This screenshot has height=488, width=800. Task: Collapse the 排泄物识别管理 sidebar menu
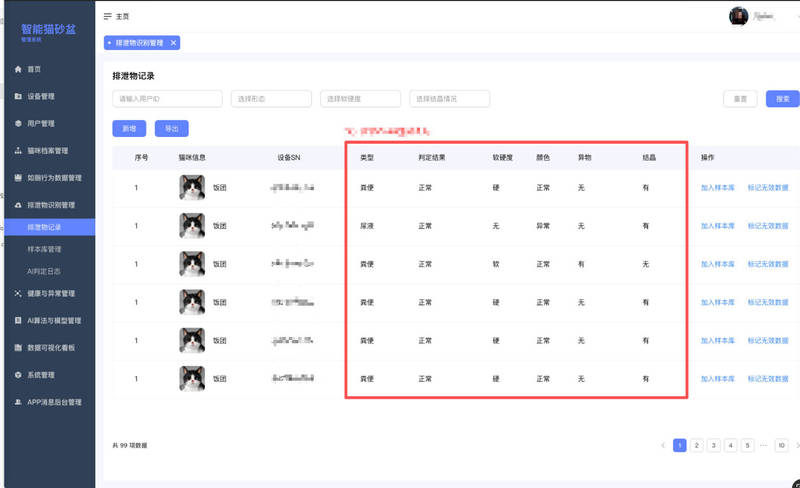pyautogui.click(x=49, y=205)
